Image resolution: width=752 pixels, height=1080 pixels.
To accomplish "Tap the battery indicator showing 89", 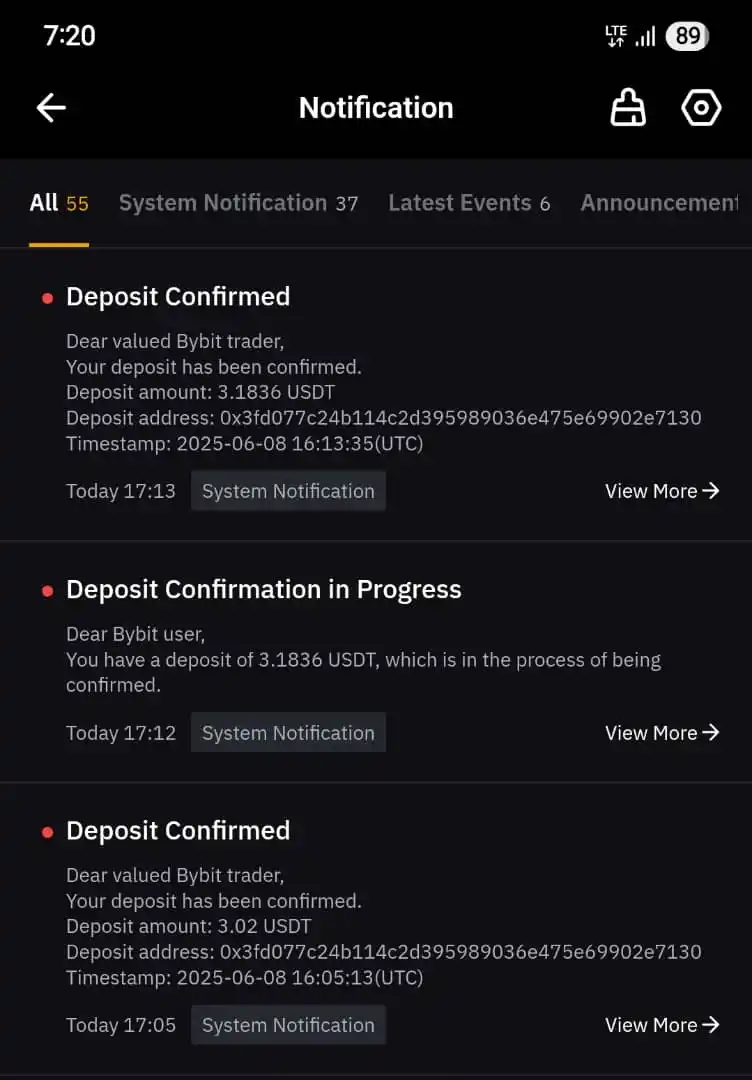I will [687, 36].
